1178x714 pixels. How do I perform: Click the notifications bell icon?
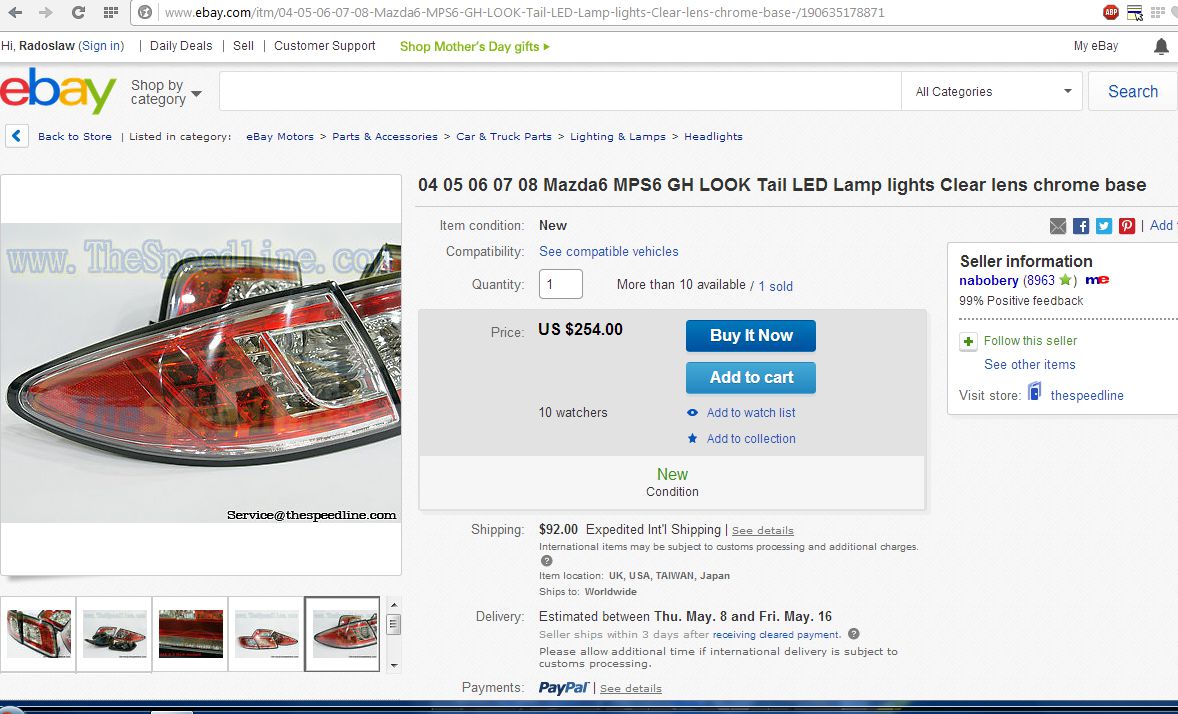pos(1160,47)
